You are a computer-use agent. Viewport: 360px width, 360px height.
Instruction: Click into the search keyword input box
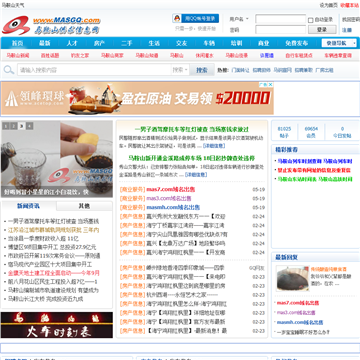click(x=94, y=70)
